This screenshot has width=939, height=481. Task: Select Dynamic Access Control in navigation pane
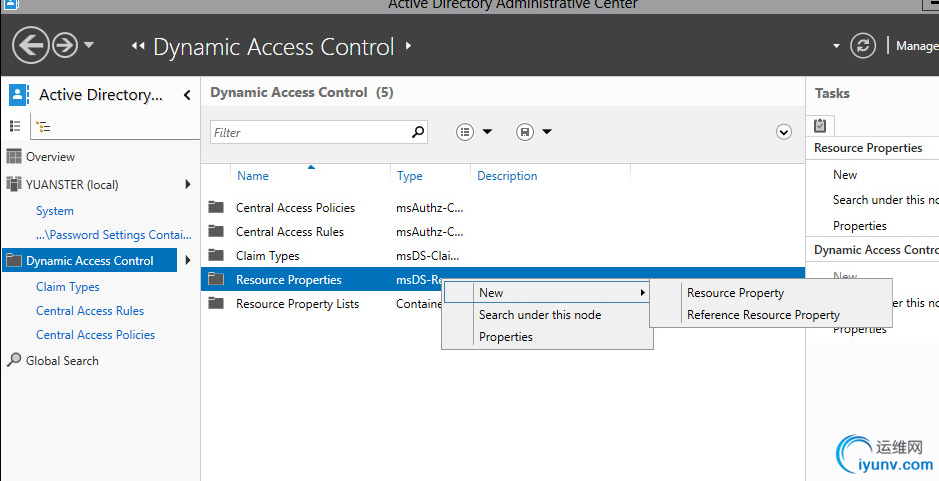89,261
